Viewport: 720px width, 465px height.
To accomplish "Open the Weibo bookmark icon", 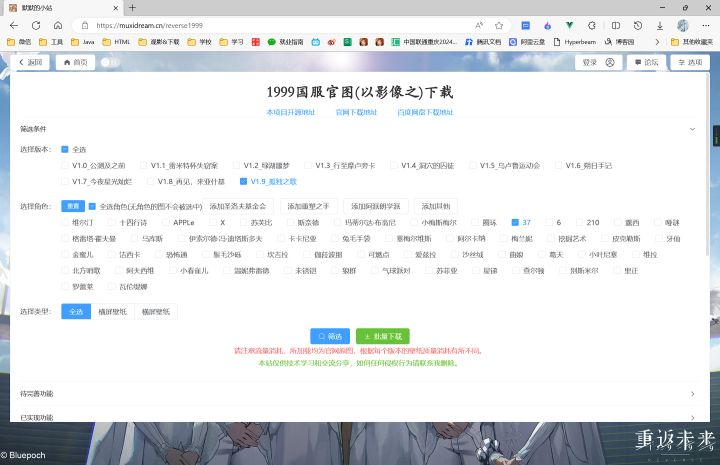I will (x=332, y=42).
